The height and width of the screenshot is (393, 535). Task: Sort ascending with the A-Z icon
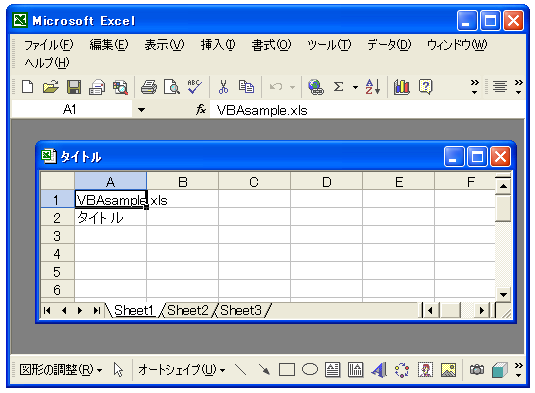click(x=373, y=87)
